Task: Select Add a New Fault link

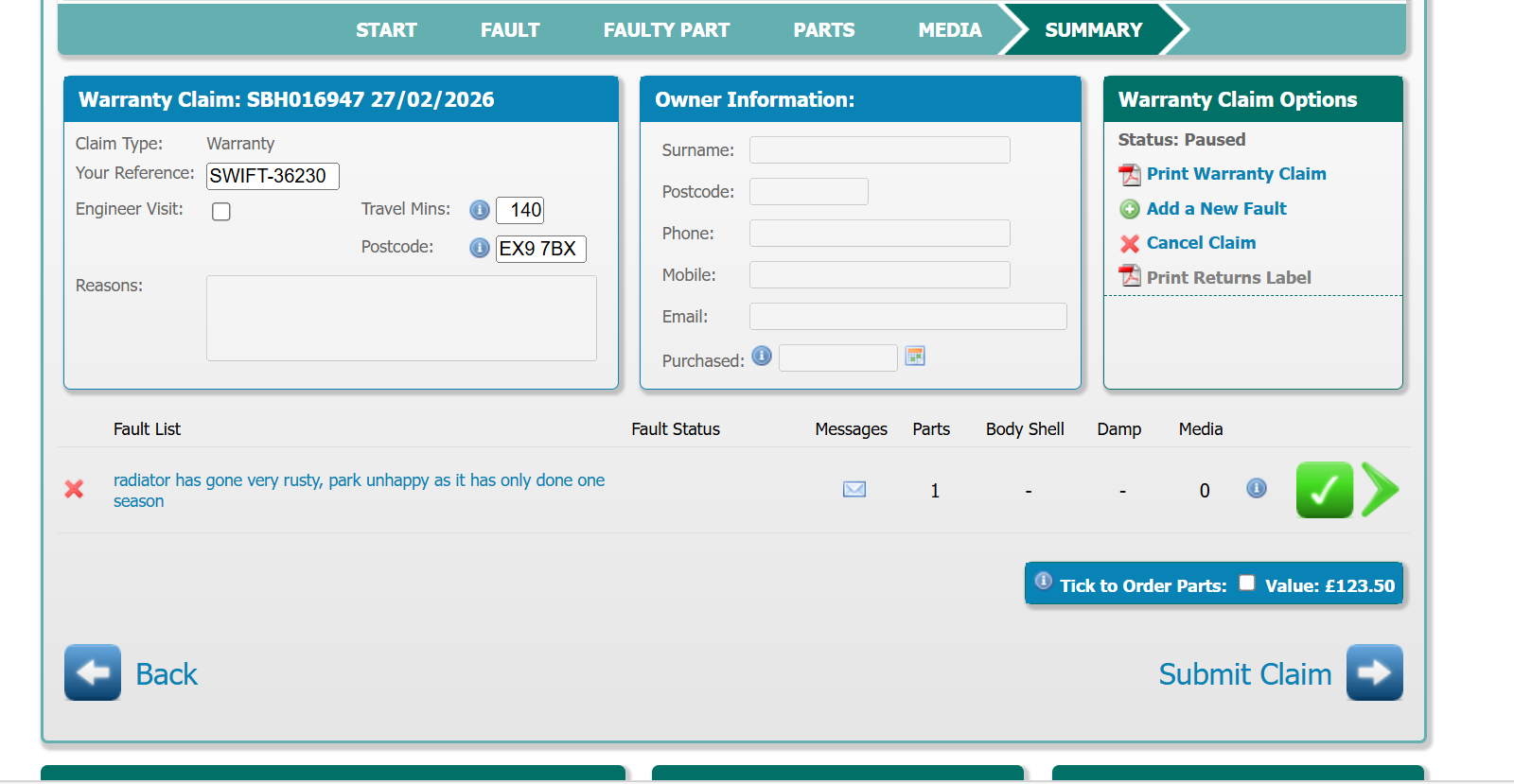Action: (x=1216, y=209)
